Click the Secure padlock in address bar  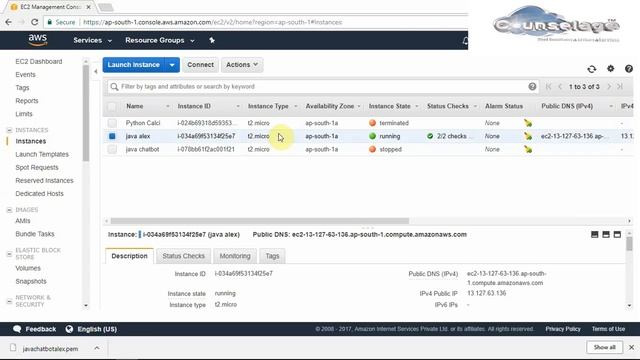[50, 22]
